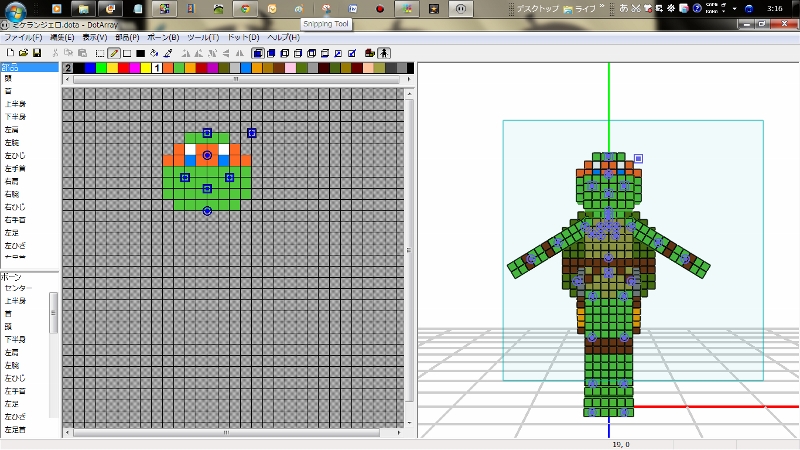
Task: Click palette scrollbar left arrow
Action: click(67, 79)
